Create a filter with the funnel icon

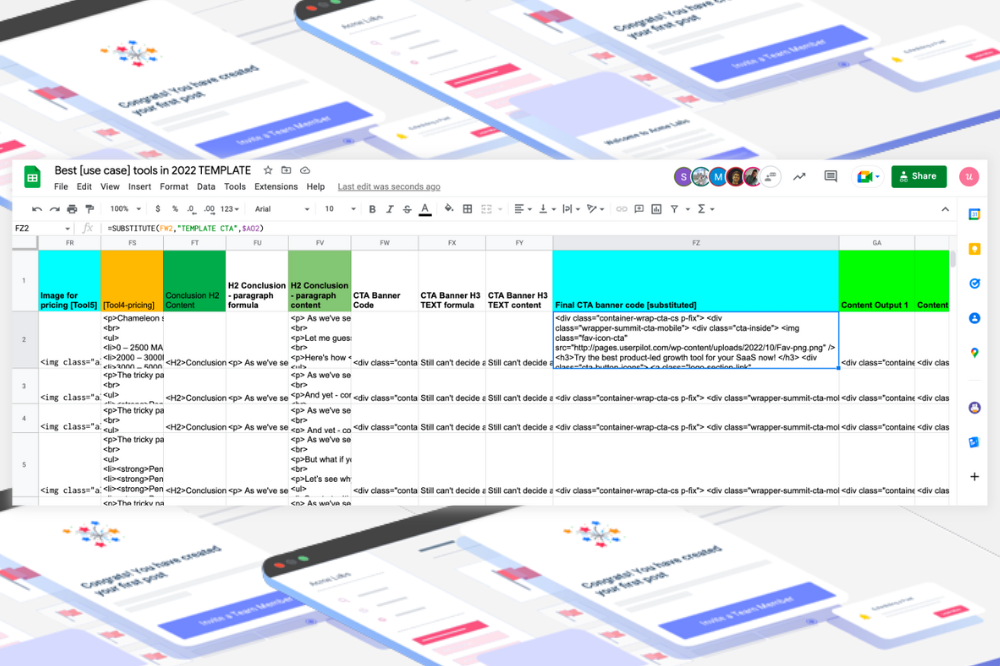(x=672, y=209)
